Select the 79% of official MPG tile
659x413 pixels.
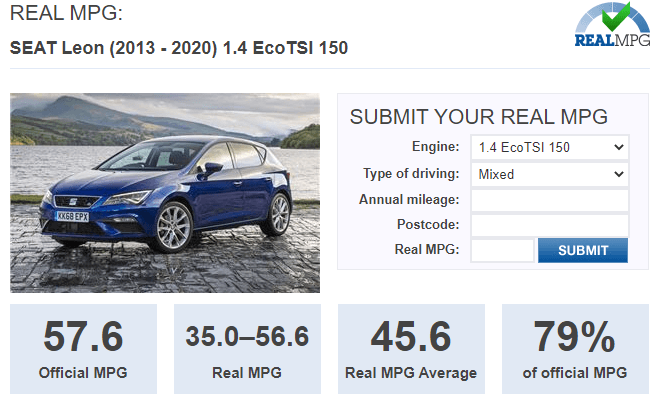pos(575,349)
